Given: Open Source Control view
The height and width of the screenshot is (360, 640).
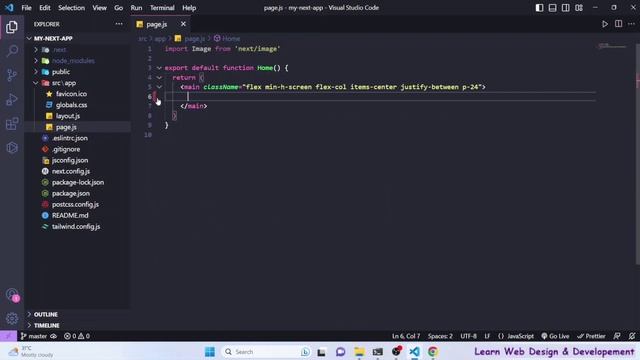Looking at the screenshot, I should pos(12,75).
